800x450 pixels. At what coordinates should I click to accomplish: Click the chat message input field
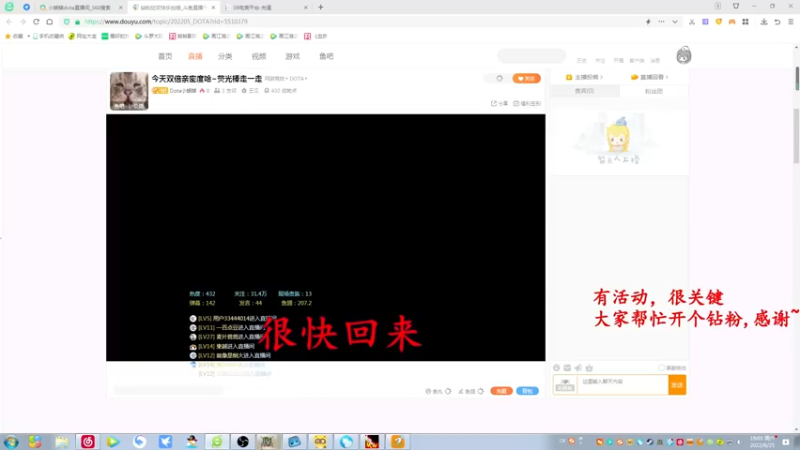point(622,385)
